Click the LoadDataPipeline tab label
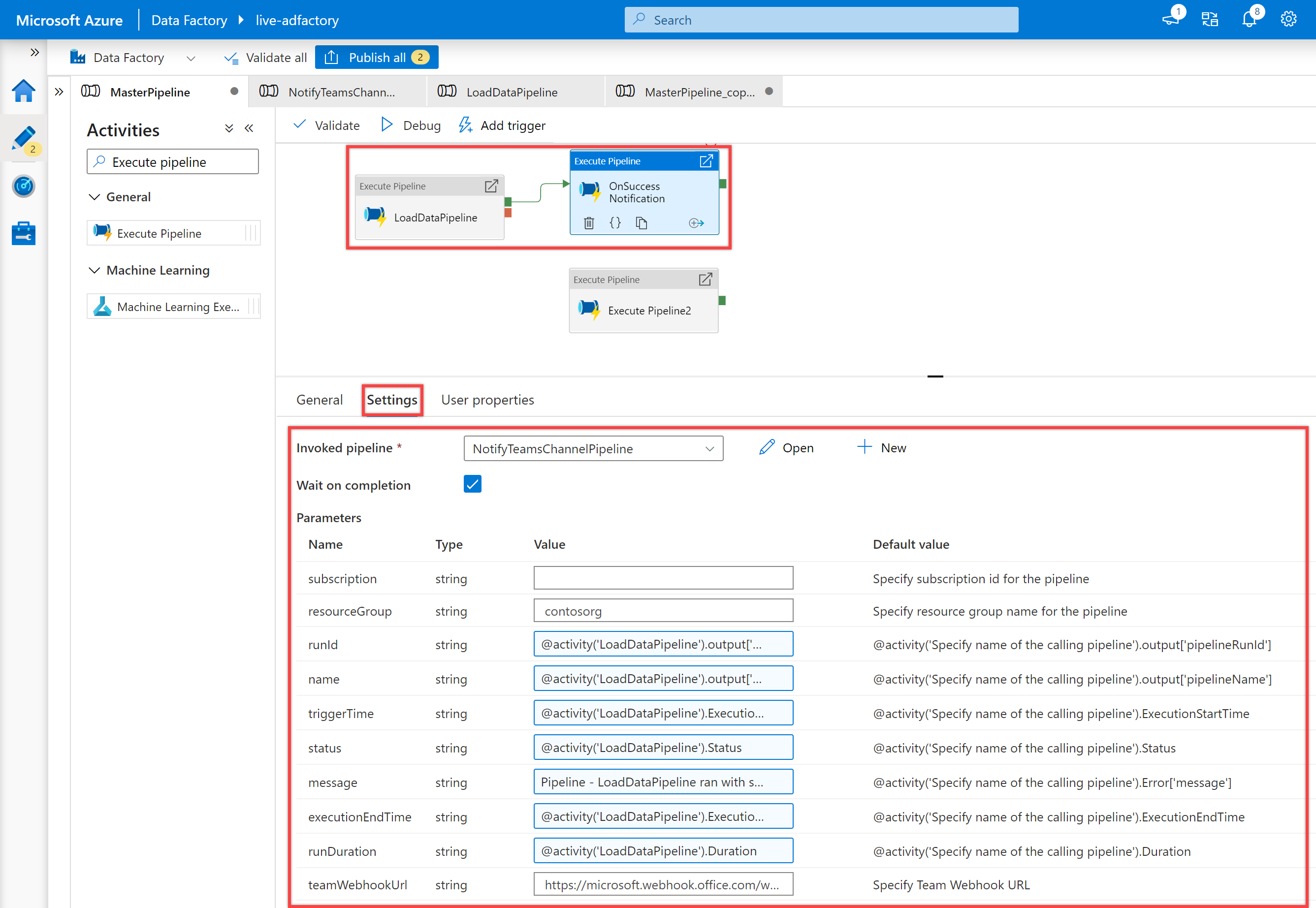1316x908 pixels. (511, 91)
